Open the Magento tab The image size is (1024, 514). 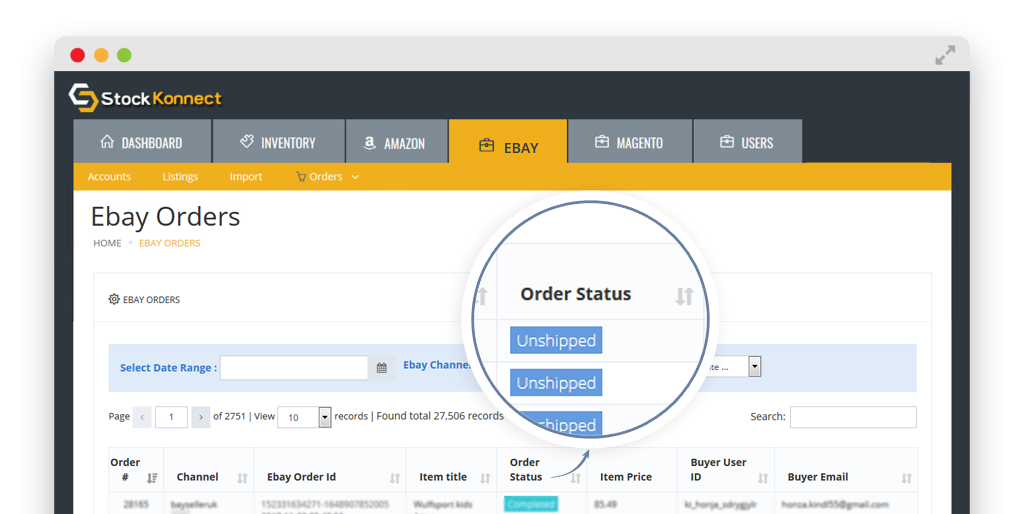click(x=630, y=142)
